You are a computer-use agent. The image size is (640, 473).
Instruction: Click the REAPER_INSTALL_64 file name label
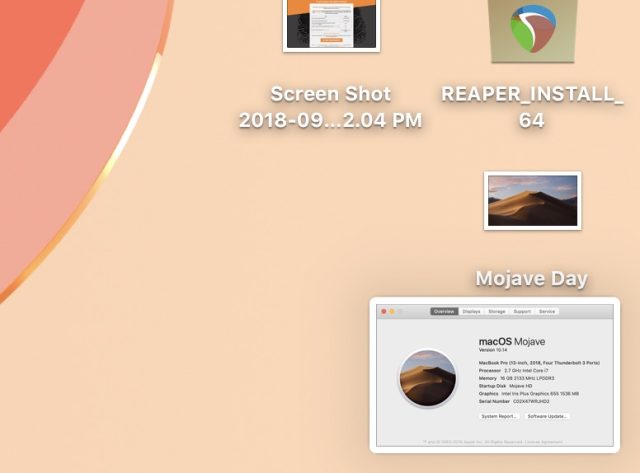point(532,107)
